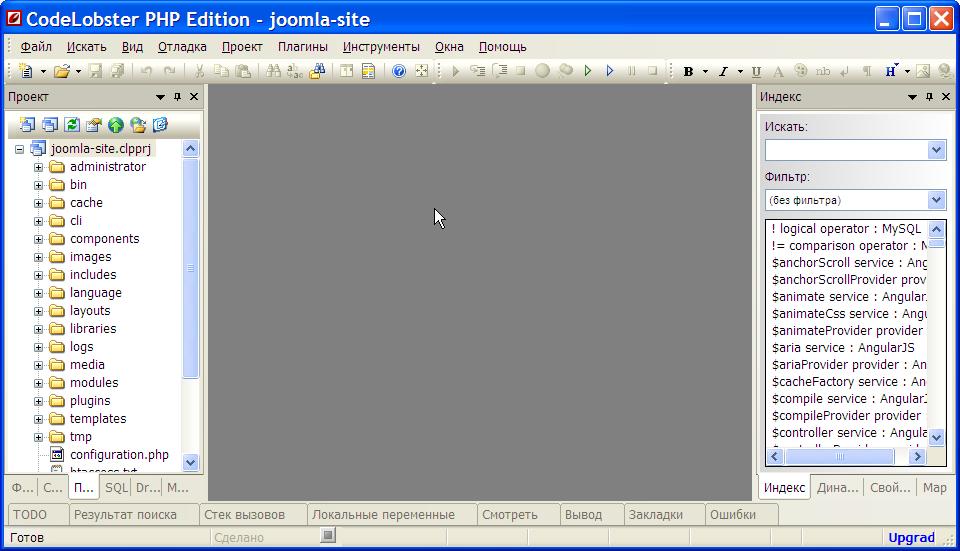Close the Индекс panel

pyautogui.click(x=946, y=97)
